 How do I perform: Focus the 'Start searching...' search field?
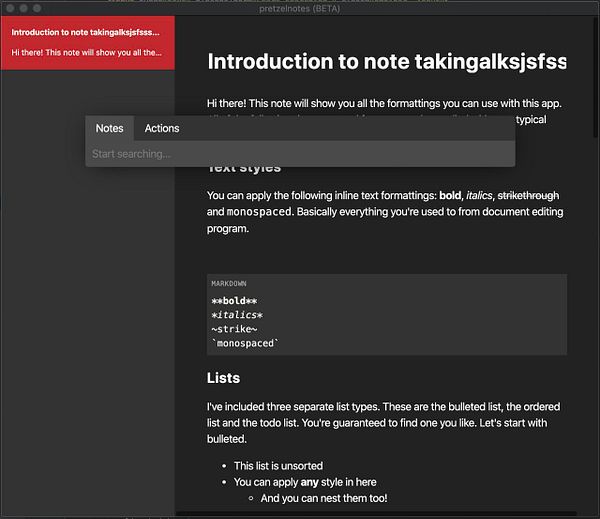pos(300,154)
